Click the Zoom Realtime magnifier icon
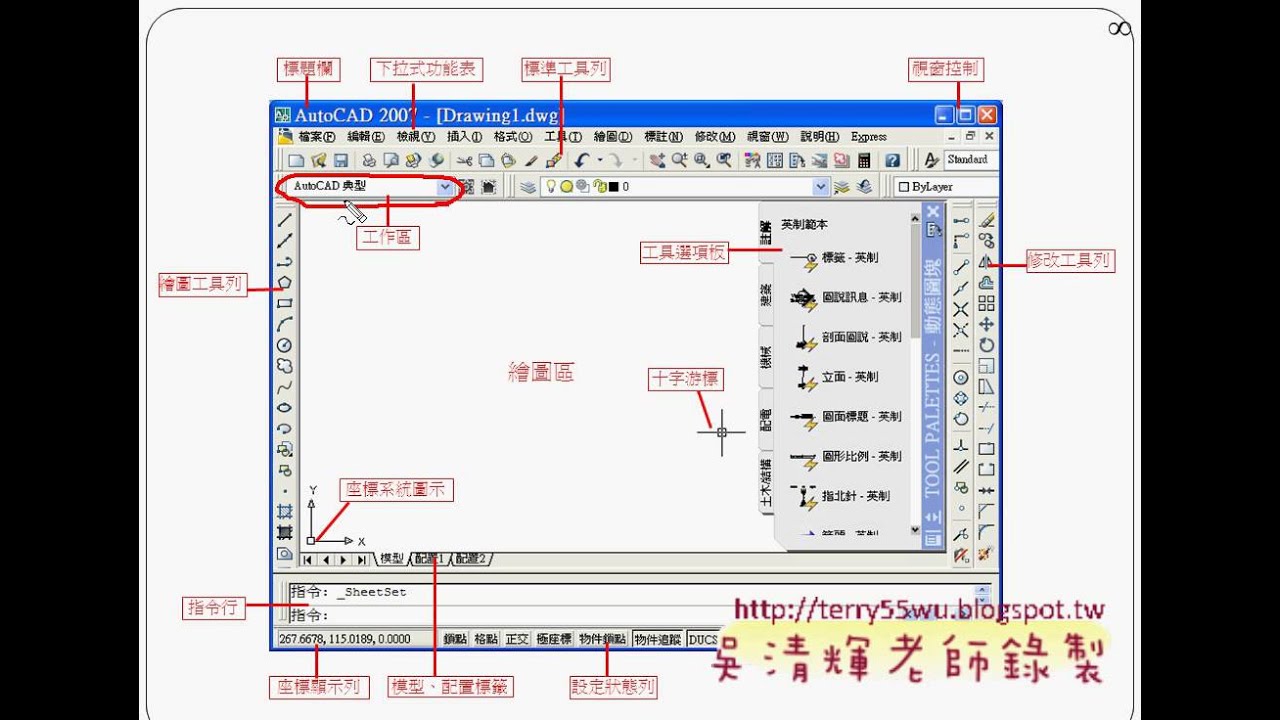 (679, 160)
